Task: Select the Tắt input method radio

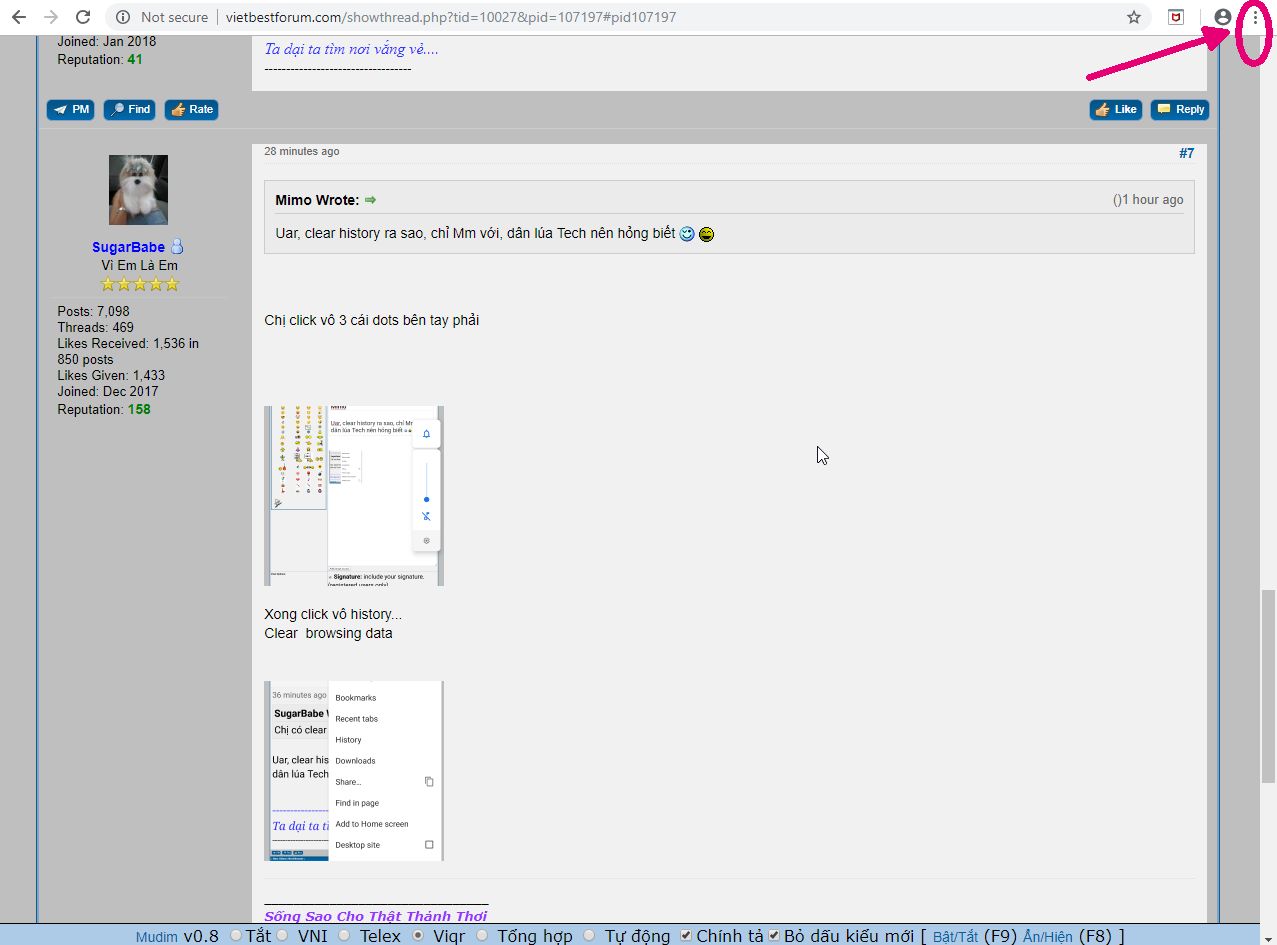Action: coord(236,936)
